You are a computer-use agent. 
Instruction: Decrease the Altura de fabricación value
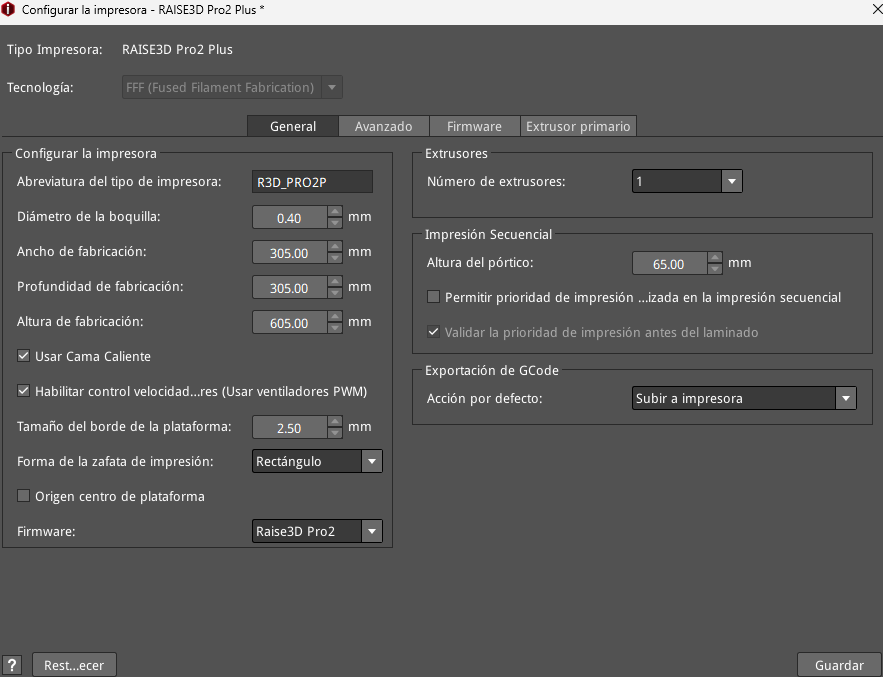pos(335,329)
